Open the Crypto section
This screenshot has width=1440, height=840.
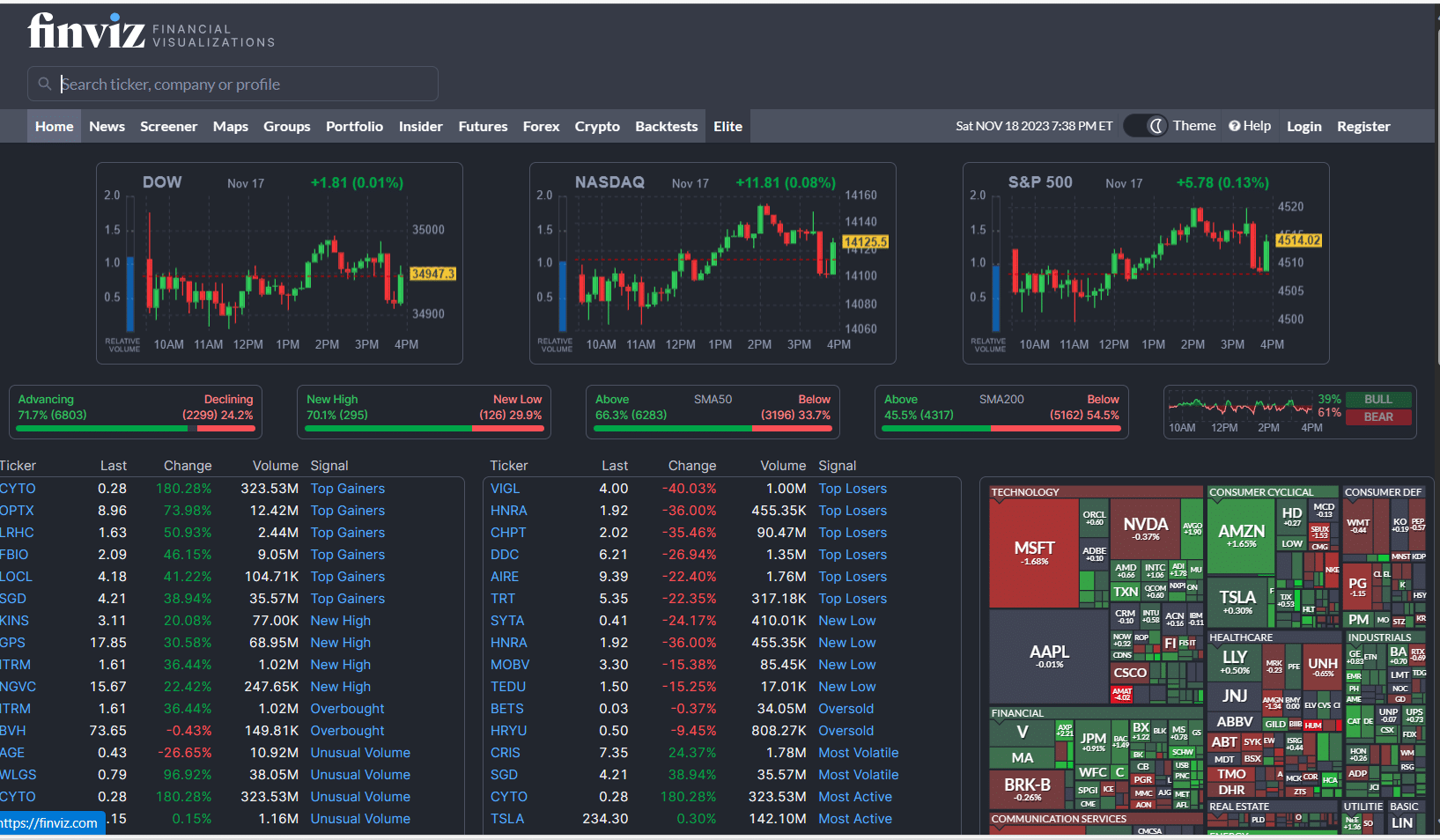(597, 126)
